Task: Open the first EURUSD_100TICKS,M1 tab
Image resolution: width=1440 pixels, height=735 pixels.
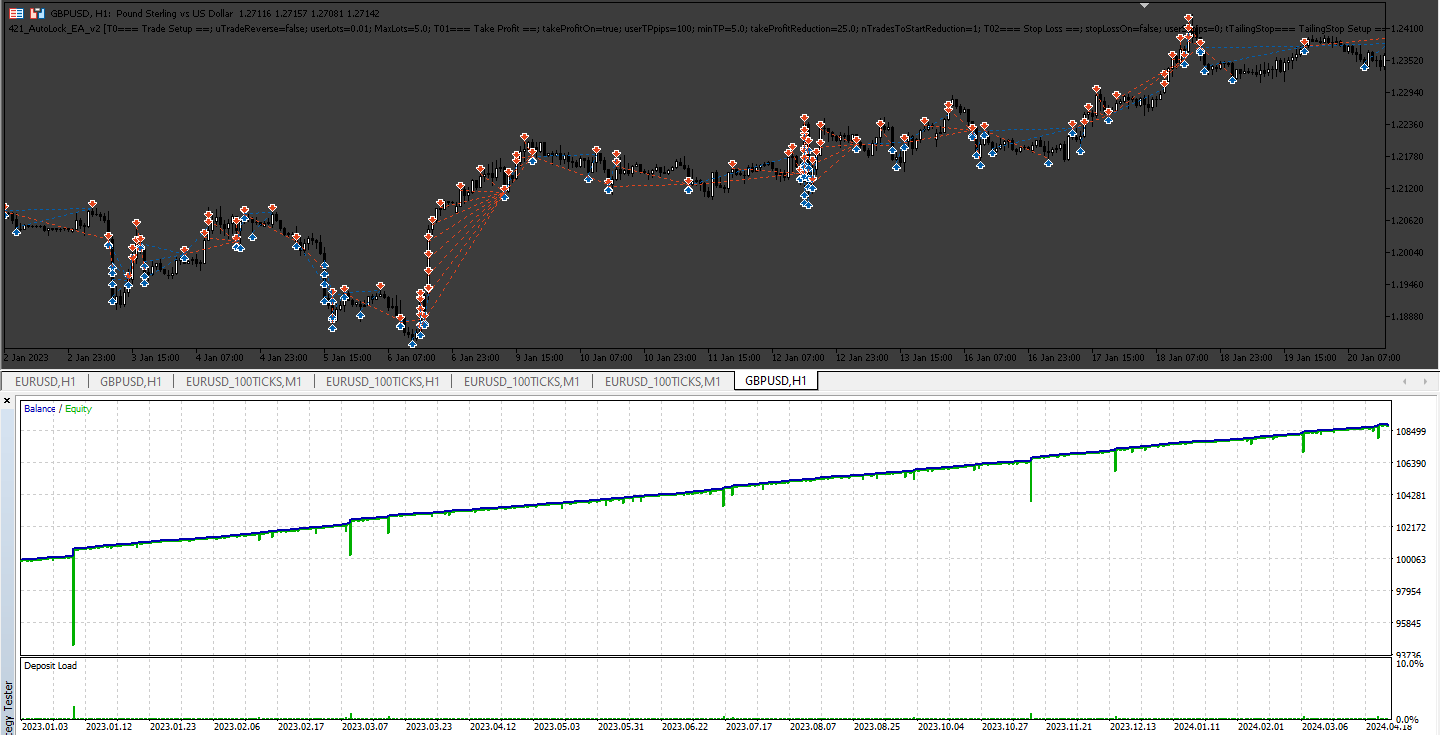Action: (x=243, y=381)
